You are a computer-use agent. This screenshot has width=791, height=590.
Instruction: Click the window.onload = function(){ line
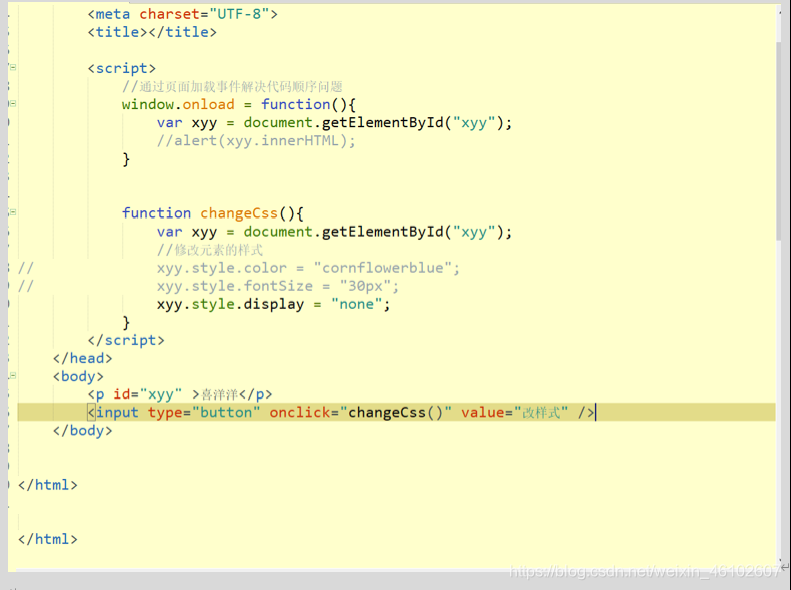pyautogui.click(x=239, y=104)
